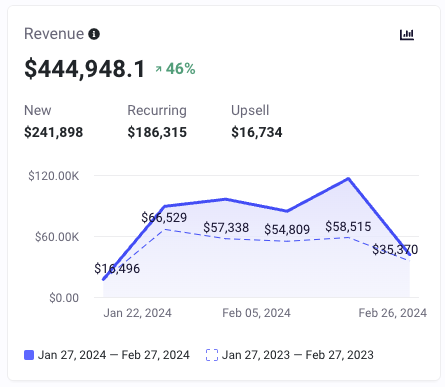445x387 pixels.
Task: Click the solid blue legend swatch
Action: pos(29,355)
